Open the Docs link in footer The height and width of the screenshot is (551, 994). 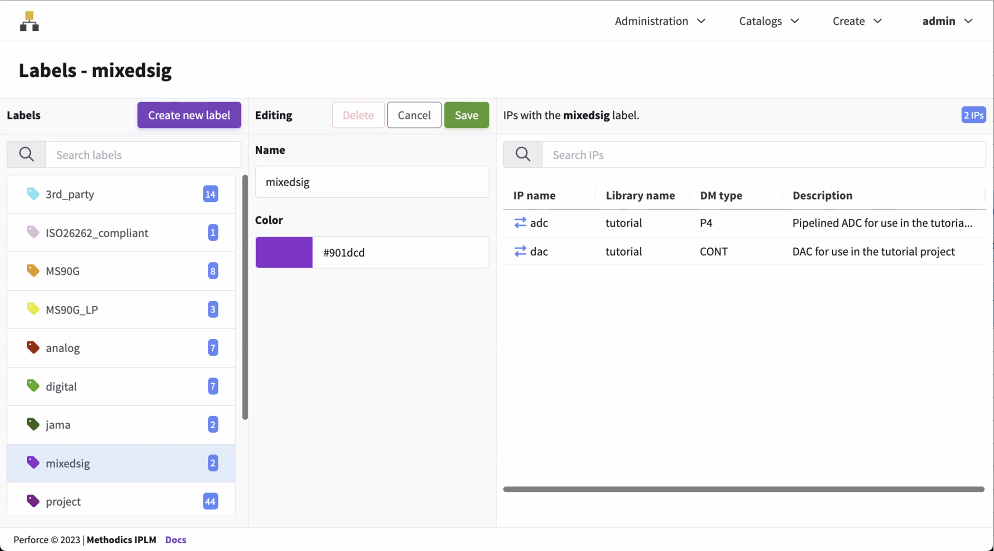176,540
